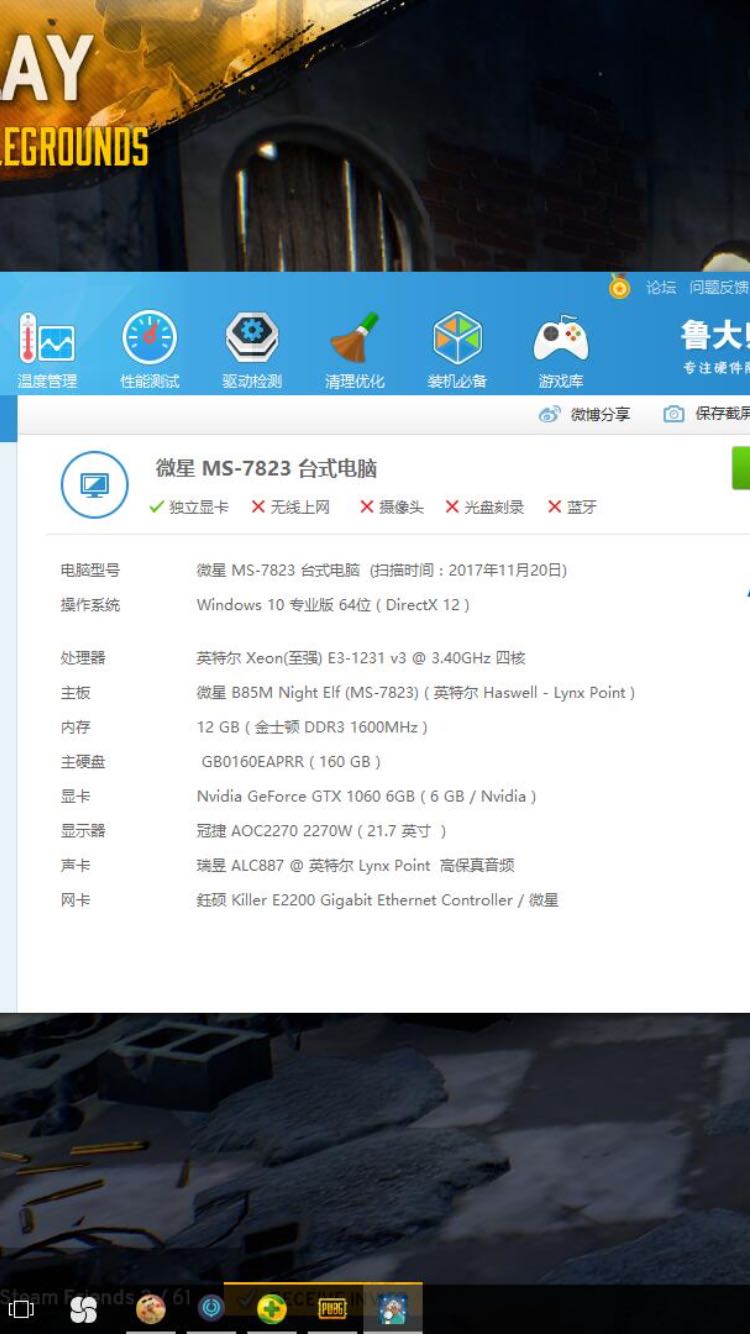Click the Xeon E3-1231 v3 processor value
Viewport: 750px width, 1334px height.
[x=361, y=658]
